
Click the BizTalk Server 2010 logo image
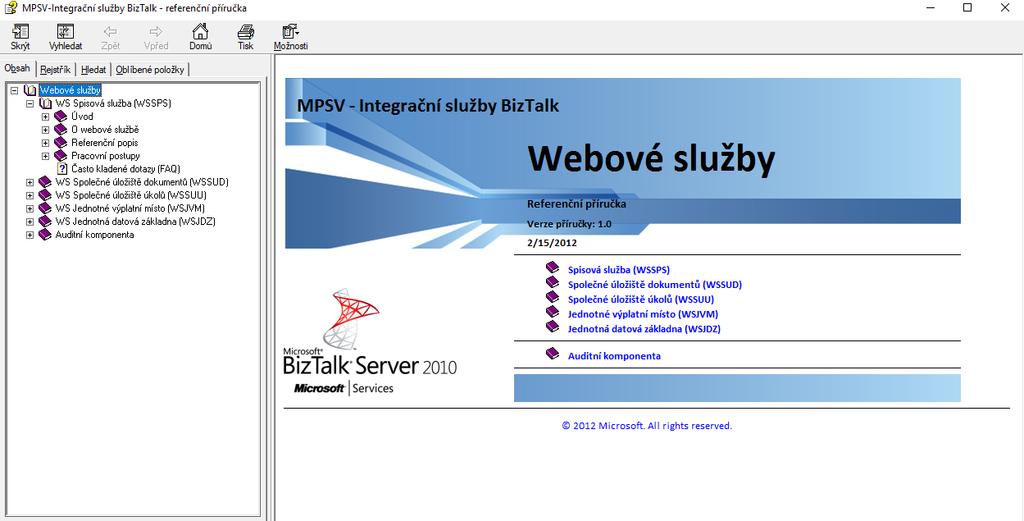[370, 343]
